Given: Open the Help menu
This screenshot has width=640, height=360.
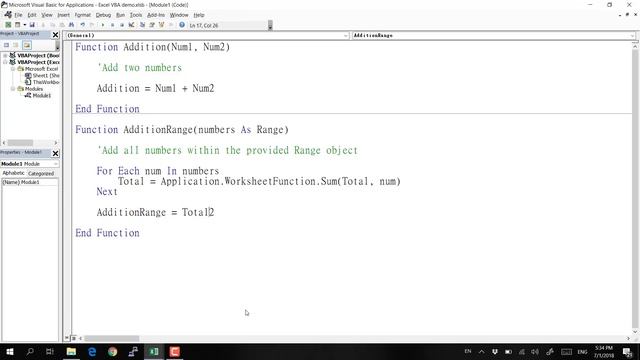Looking at the screenshot, I should click(199, 15).
